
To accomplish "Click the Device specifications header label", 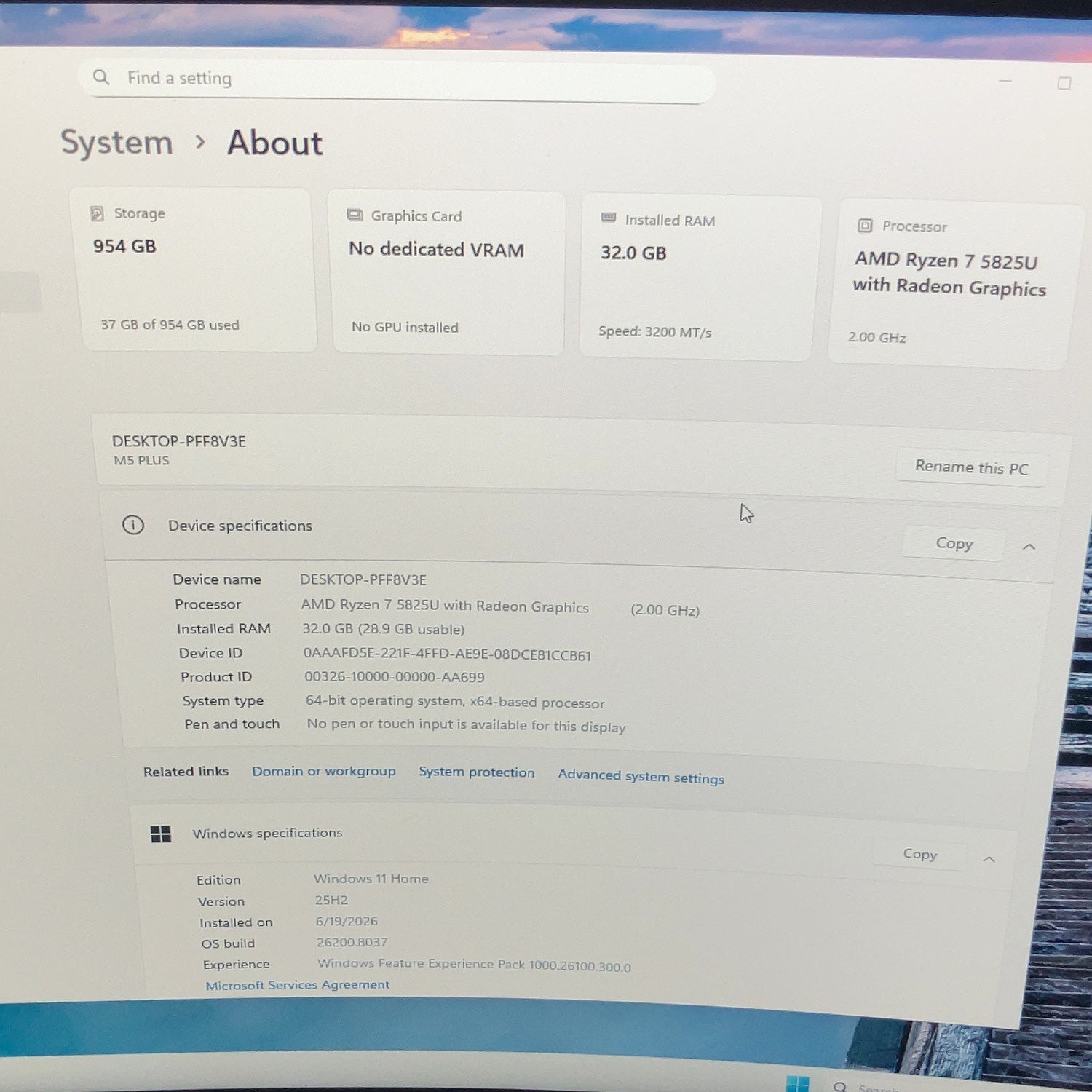I will (x=240, y=526).
